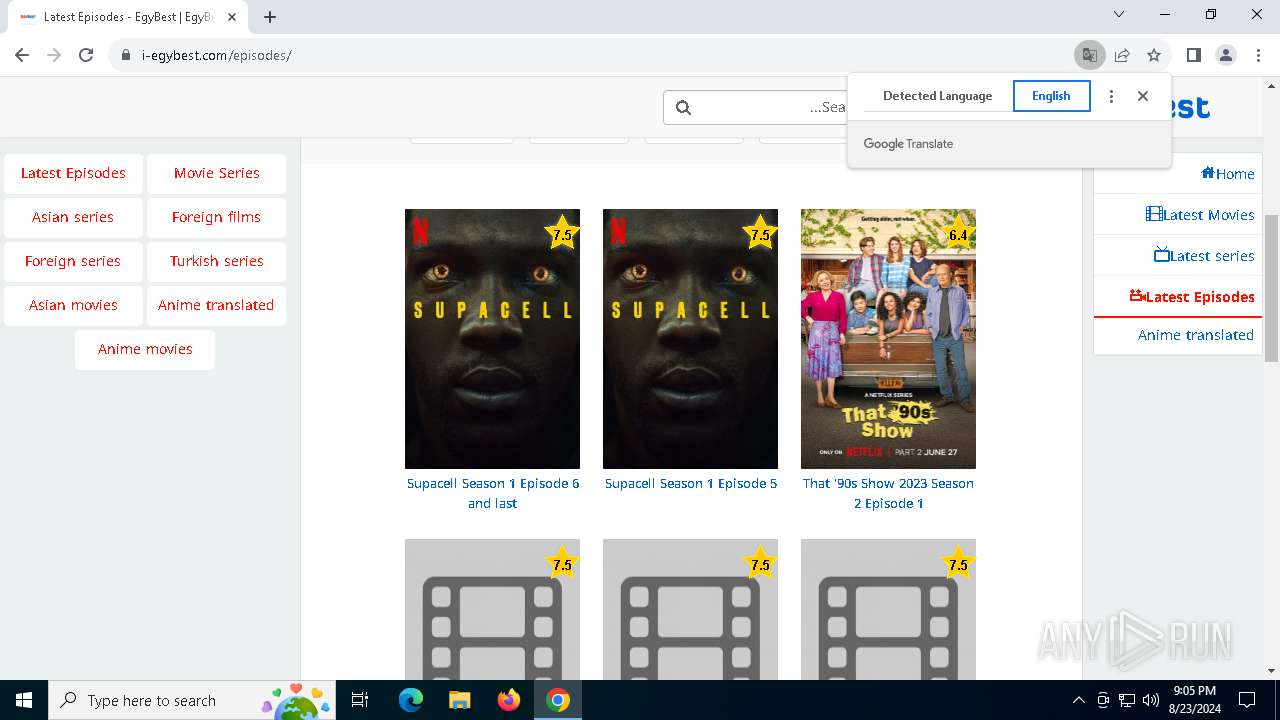Open Movie Series category button
Image resolution: width=1280 pixels, height=720 pixels.
point(216,173)
